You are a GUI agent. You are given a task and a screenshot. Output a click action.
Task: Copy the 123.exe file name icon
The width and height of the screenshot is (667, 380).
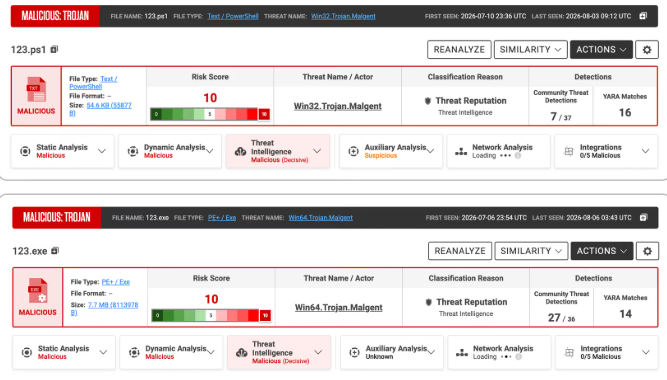[55, 251]
